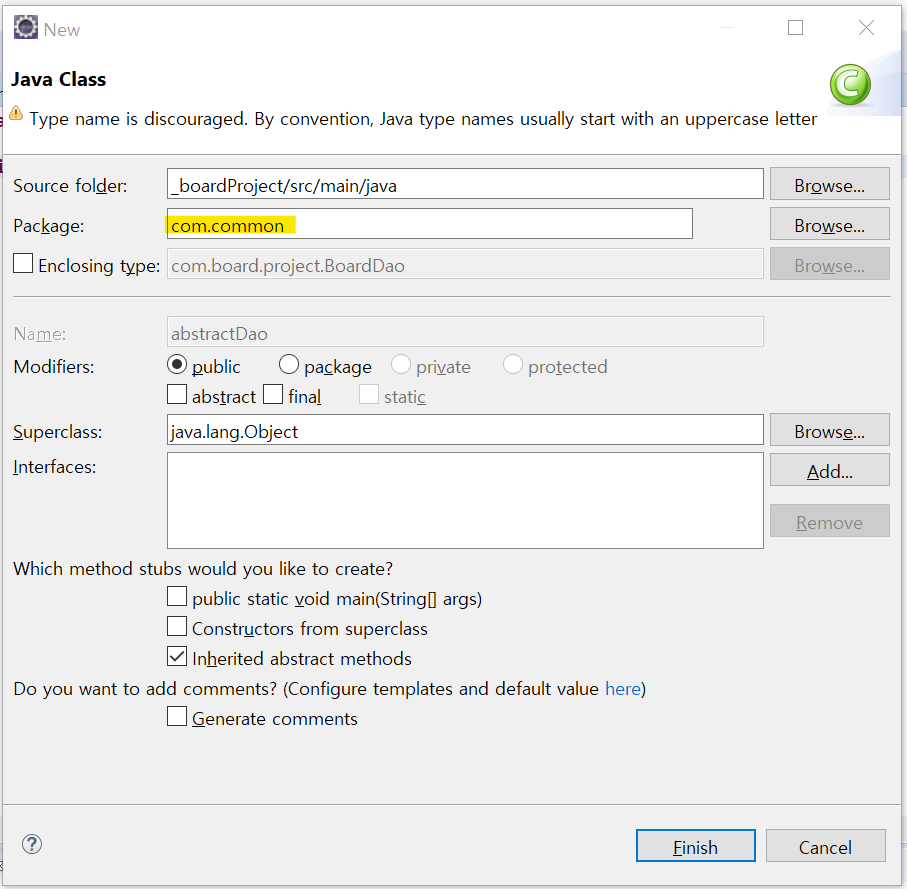
Task: Select the package modifier radio button
Action: click(289, 365)
